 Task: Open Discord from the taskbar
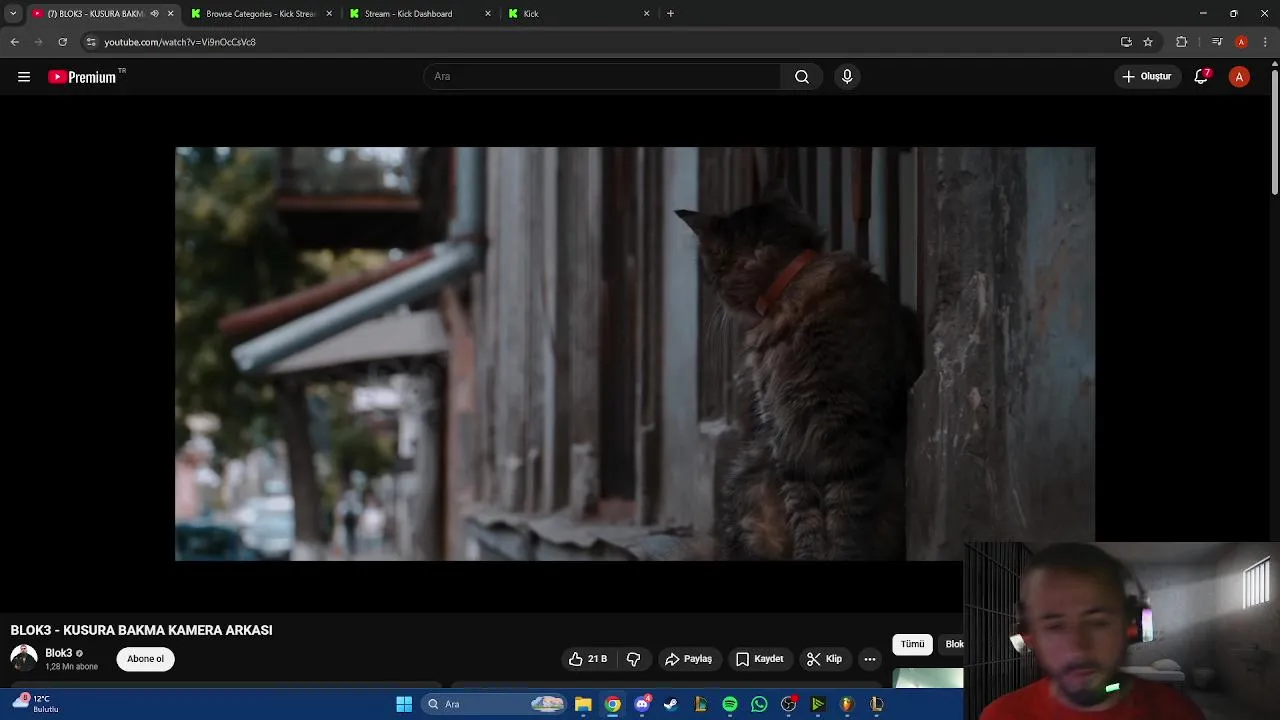pyautogui.click(x=642, y=704)
